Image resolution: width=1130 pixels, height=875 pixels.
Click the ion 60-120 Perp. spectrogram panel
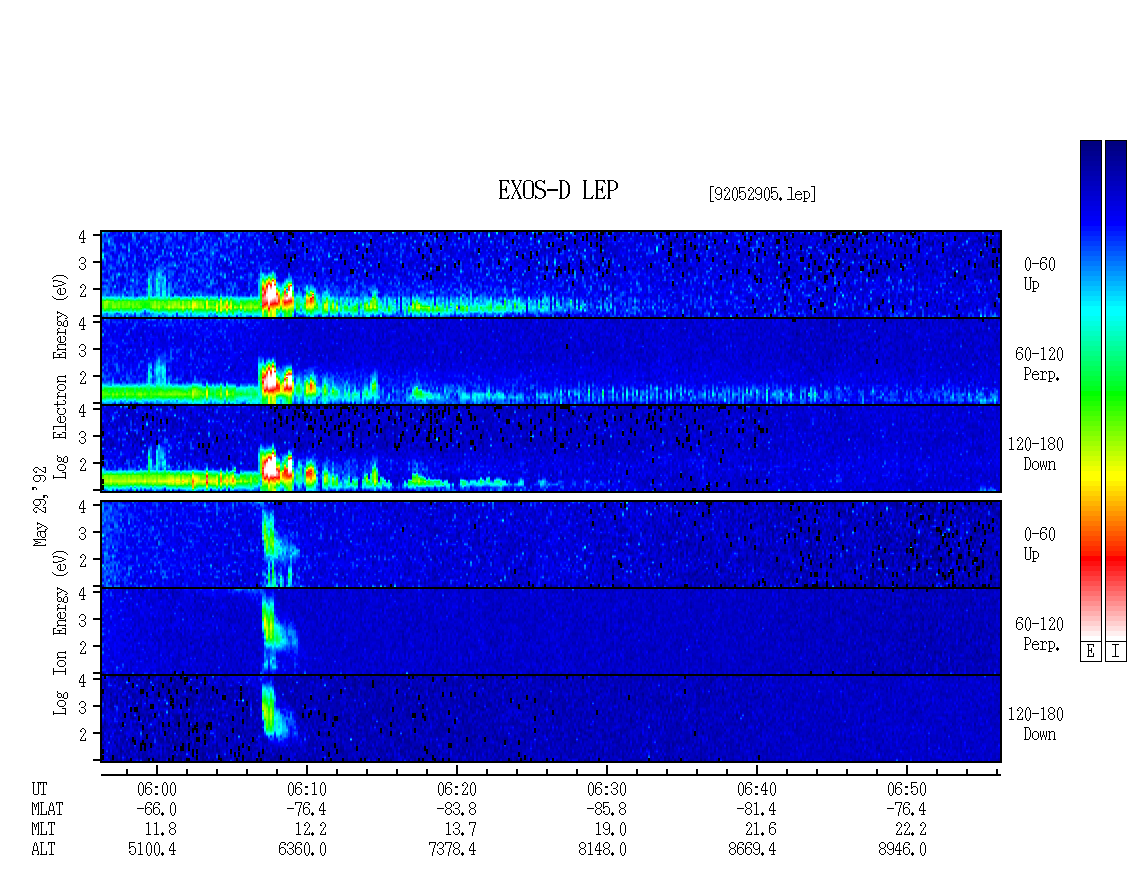click(551, 631)
